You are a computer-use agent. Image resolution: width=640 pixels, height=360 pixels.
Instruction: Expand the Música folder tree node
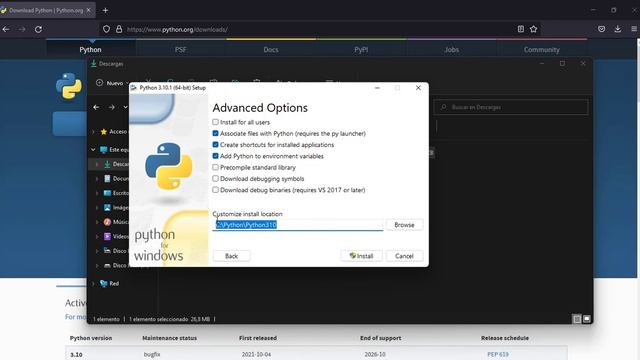coord(97,222)
